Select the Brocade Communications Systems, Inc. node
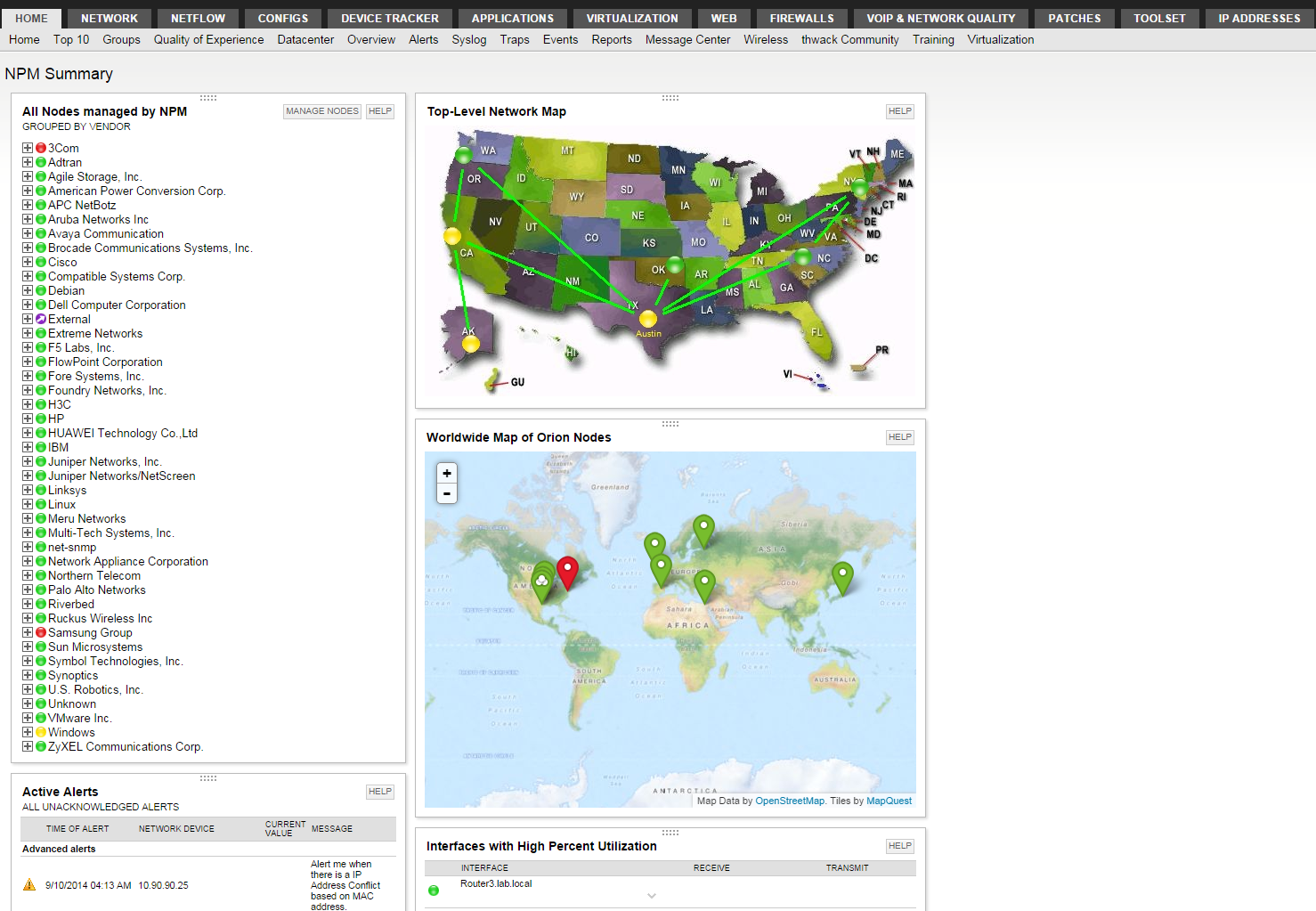Viewport: 1316px width, 911px height. pyautogui.click(x=150, y=248)
